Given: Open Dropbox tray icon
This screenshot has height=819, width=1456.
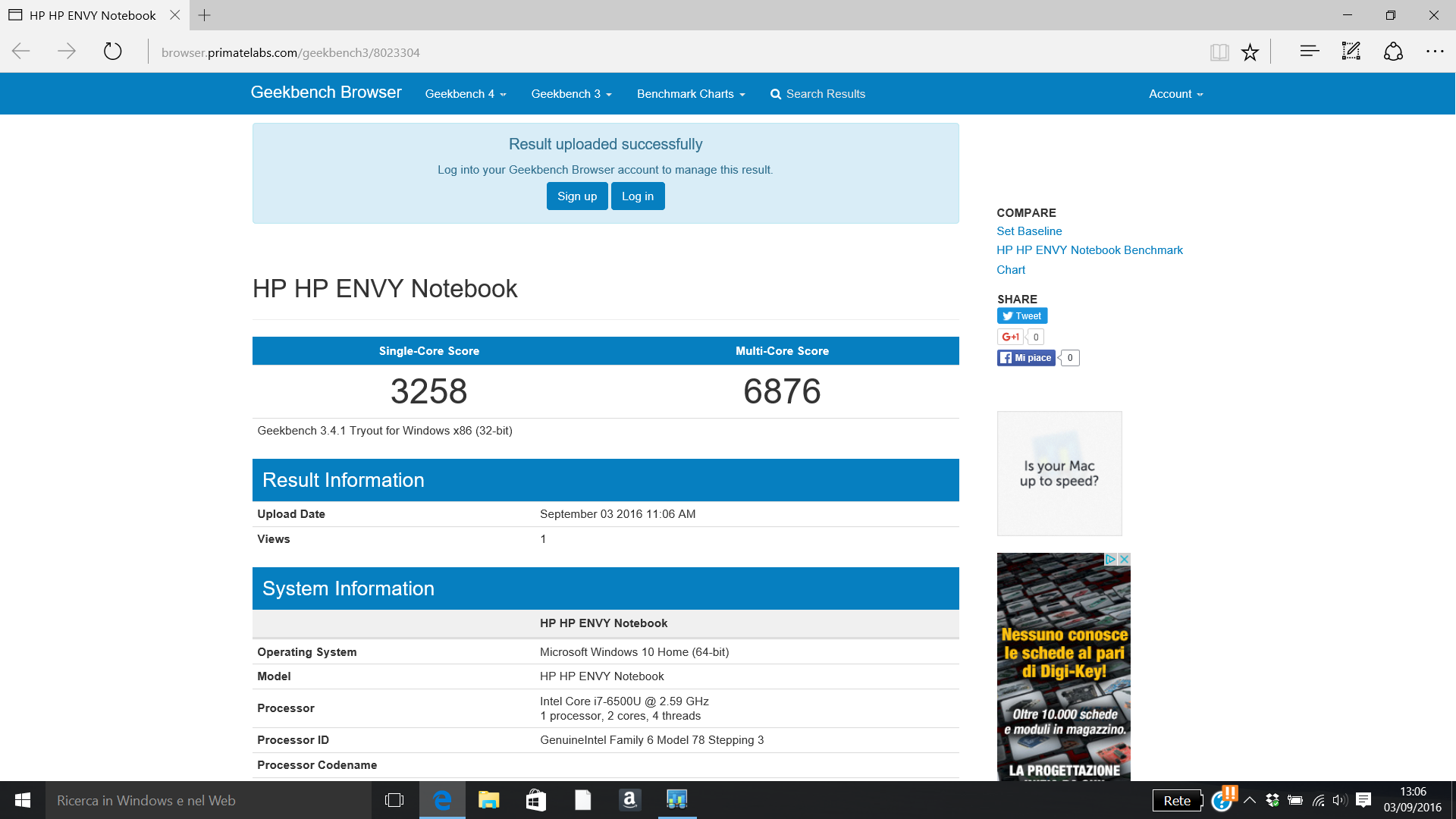Looking at the screenshot, I should pos(1272,800).
